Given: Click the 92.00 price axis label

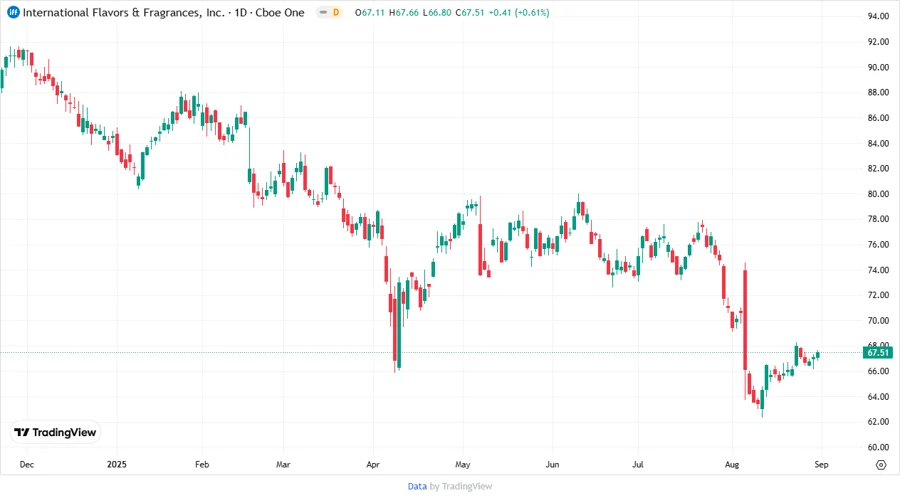Looking at the screenshot, I should pos(878,41).
